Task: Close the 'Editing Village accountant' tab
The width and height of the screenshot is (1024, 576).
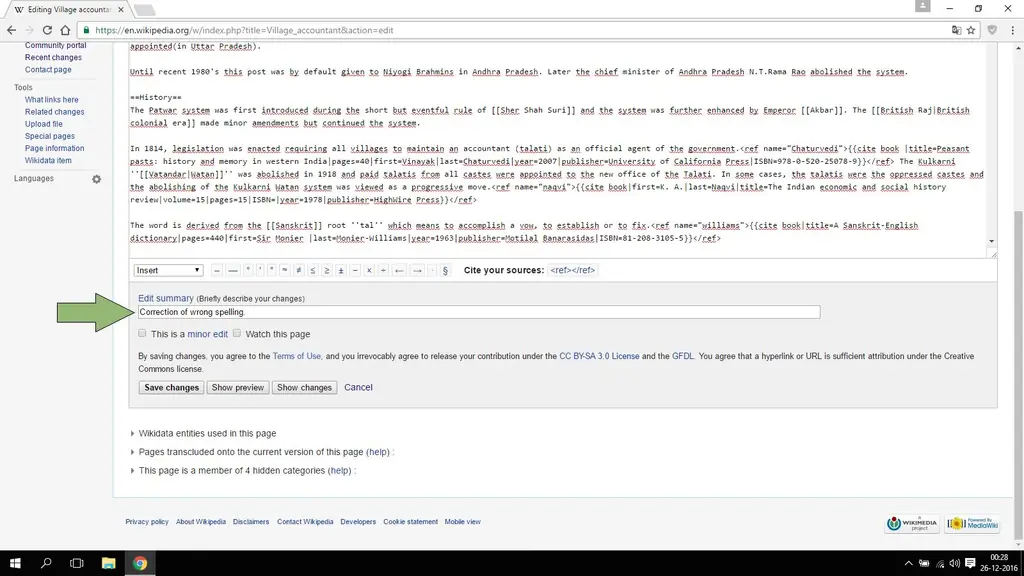Action: point(121,10)
